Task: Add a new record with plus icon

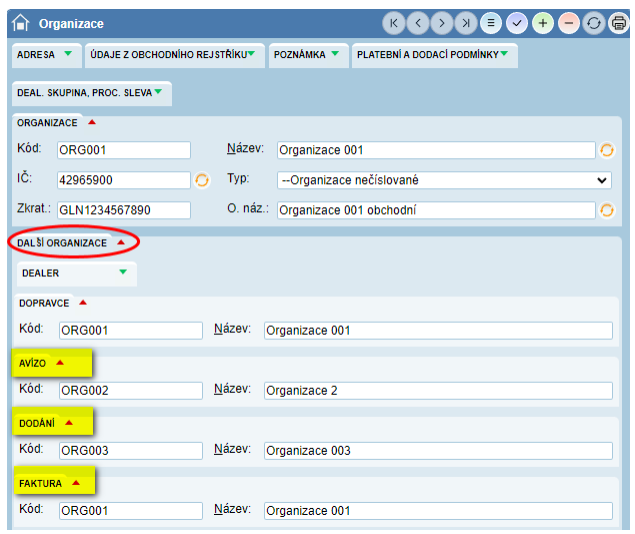Action: [x=543, y=23]
